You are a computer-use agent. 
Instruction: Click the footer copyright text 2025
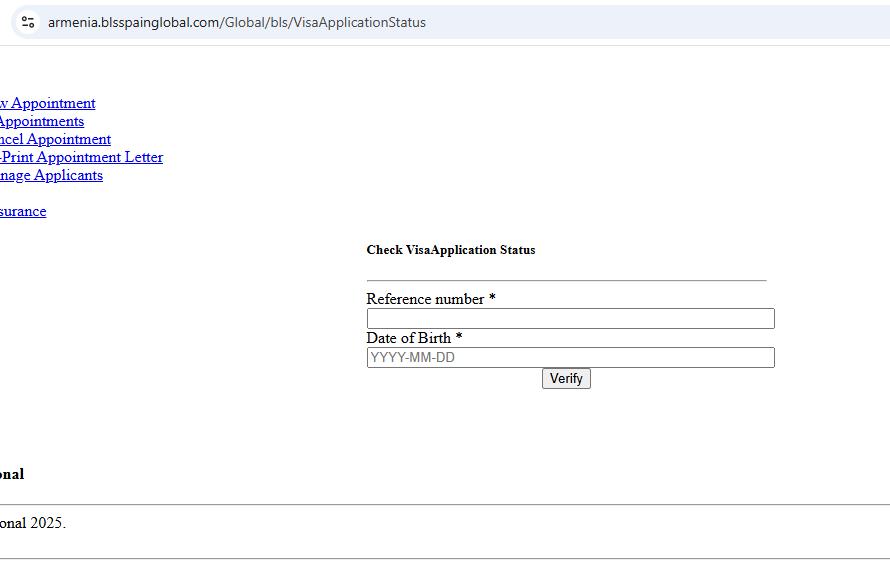(x=31, y=523)
